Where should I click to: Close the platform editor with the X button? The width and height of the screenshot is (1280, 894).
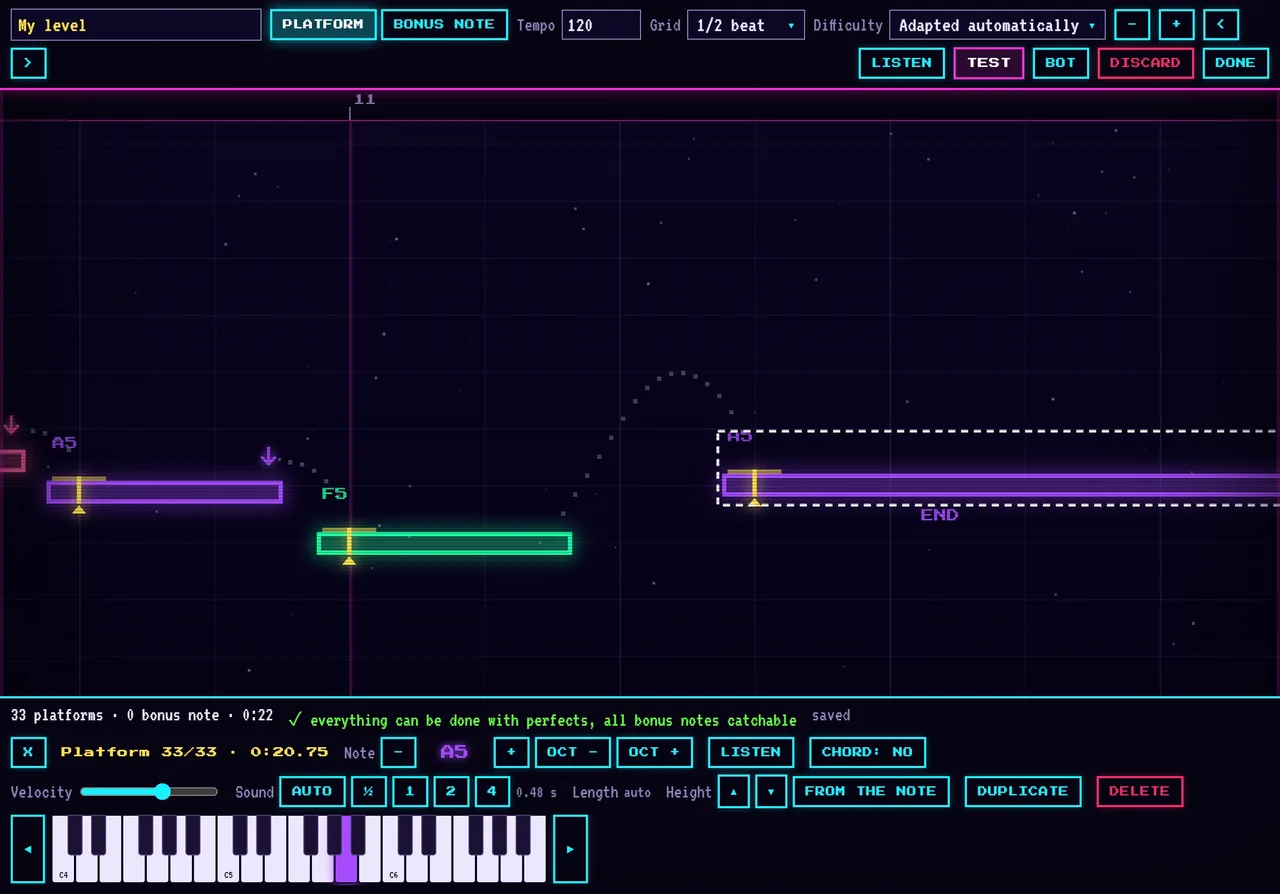click(x=28, y=752)
